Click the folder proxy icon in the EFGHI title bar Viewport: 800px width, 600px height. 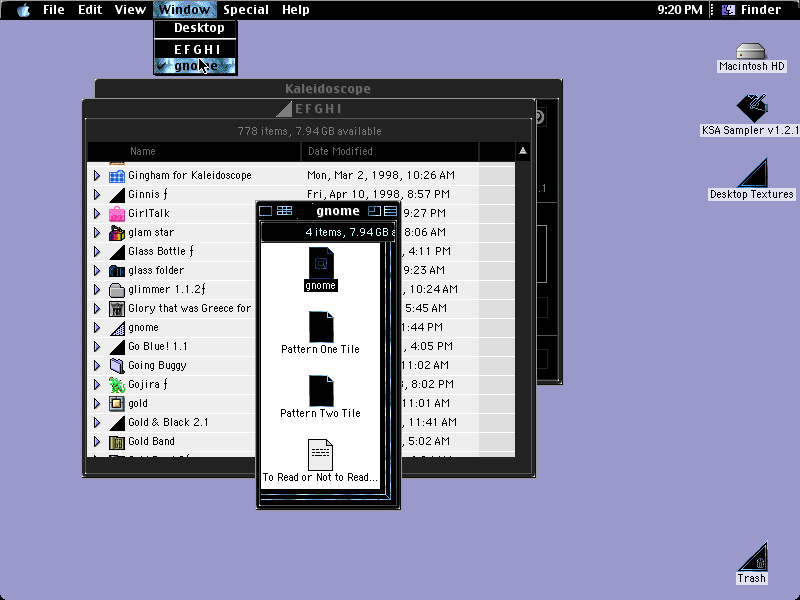pos(284,109)
